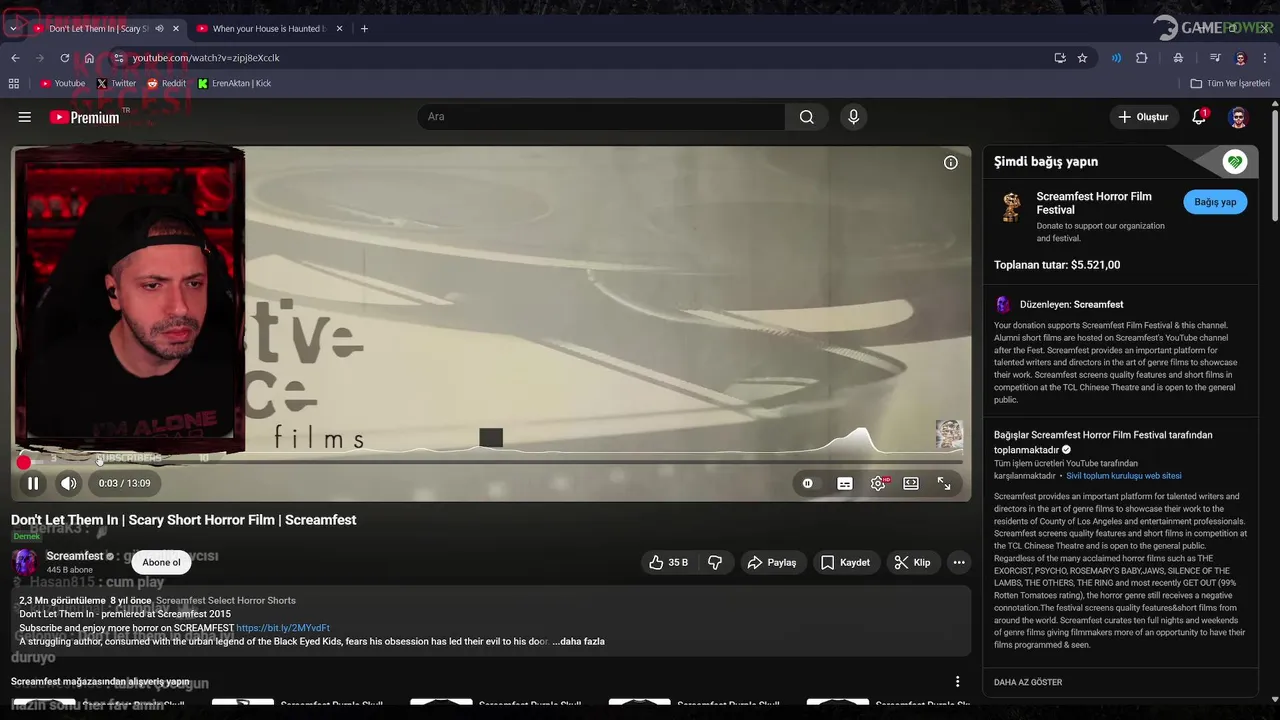Open YouTube notifications bell
Screen dimensions: 1280x720
[1199, 117]
